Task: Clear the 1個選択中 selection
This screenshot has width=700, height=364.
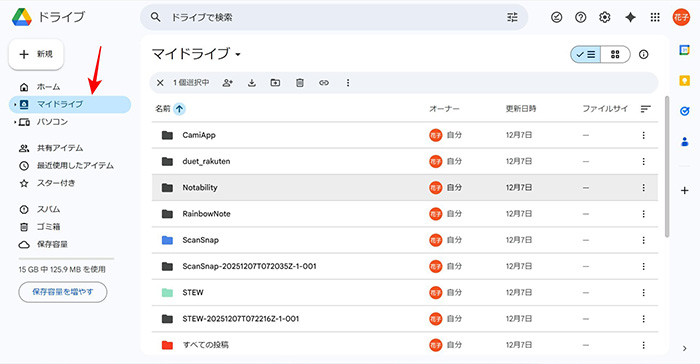Action: [x=160, y=83]
